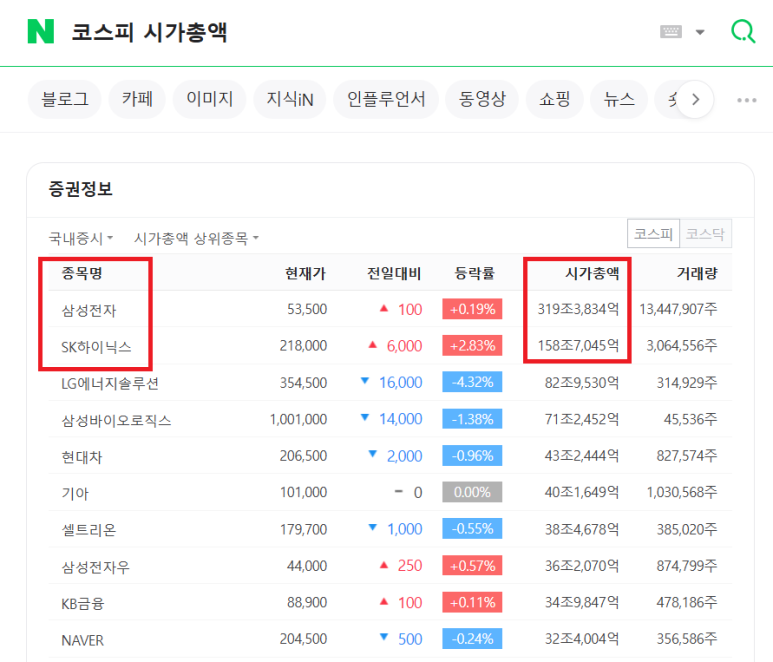Click the +2.83% change badge
The width and height of the screenshot is (773, 662).
(472, 346)
